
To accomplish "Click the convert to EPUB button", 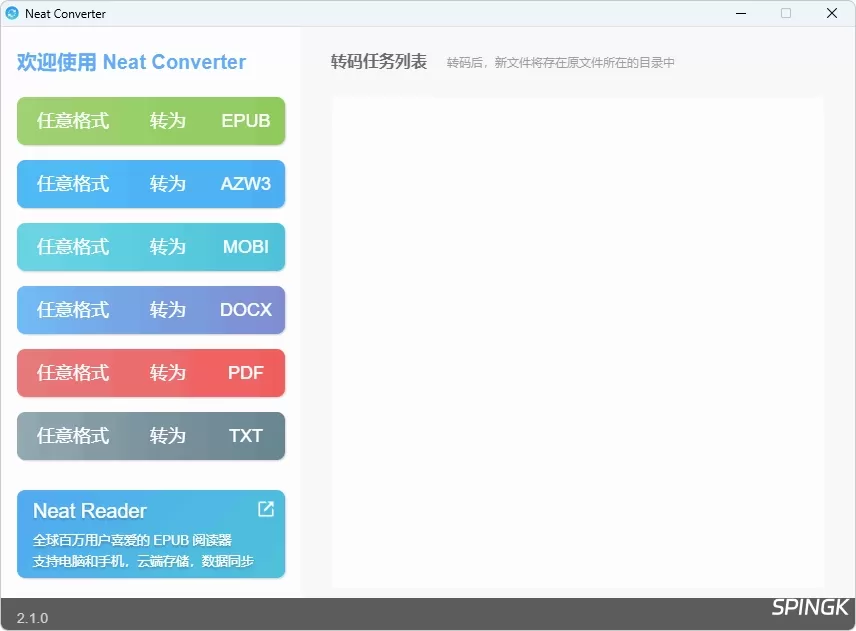I will (151, 121).
